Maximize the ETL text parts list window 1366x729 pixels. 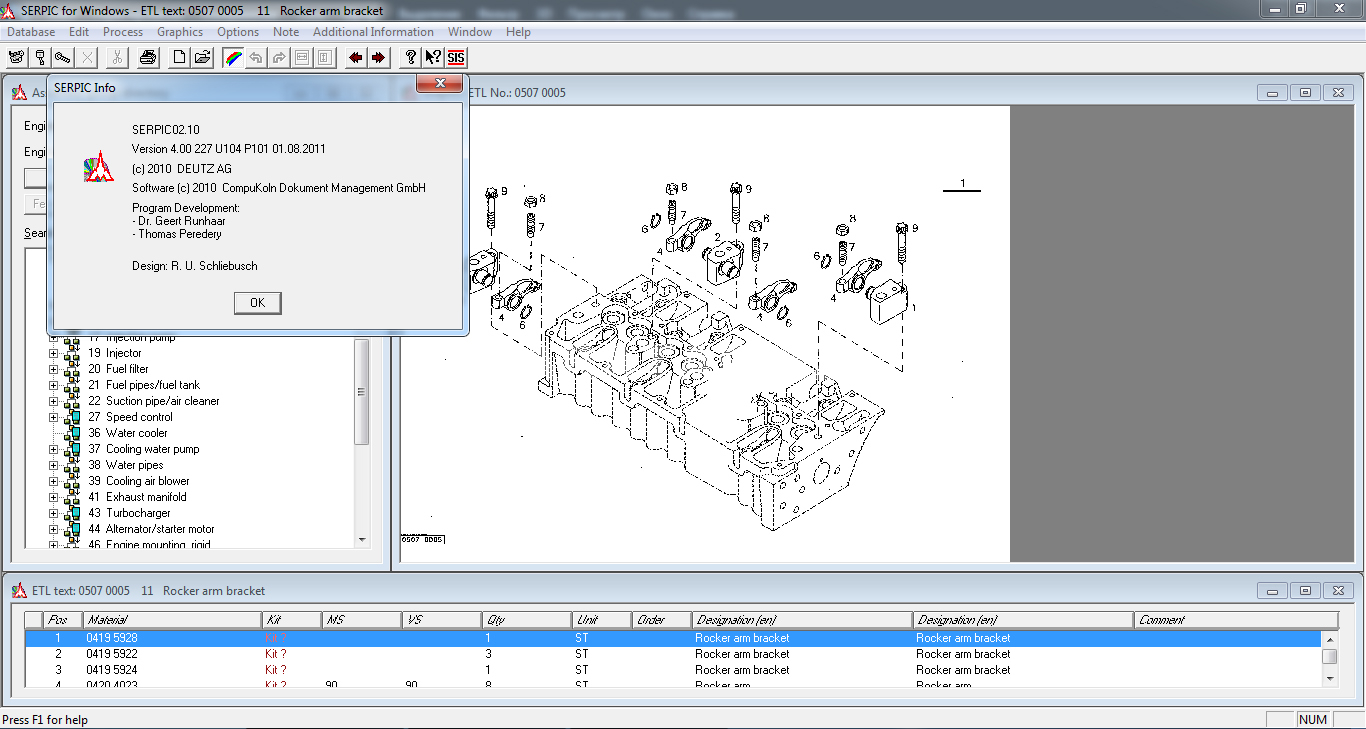click(1305, 591)
